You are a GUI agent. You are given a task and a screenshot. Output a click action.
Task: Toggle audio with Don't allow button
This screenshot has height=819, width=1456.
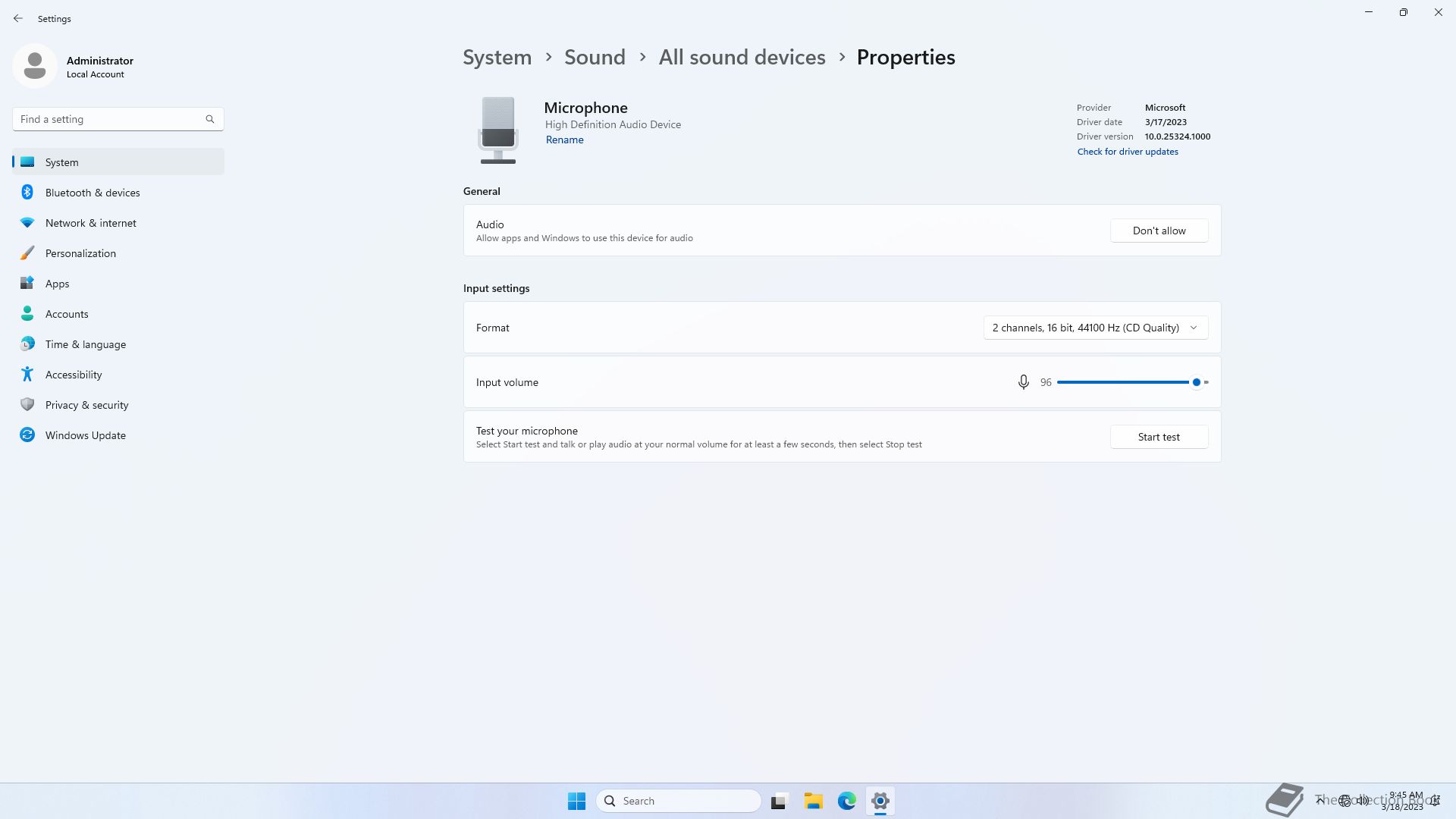[x=1159, y=231]
